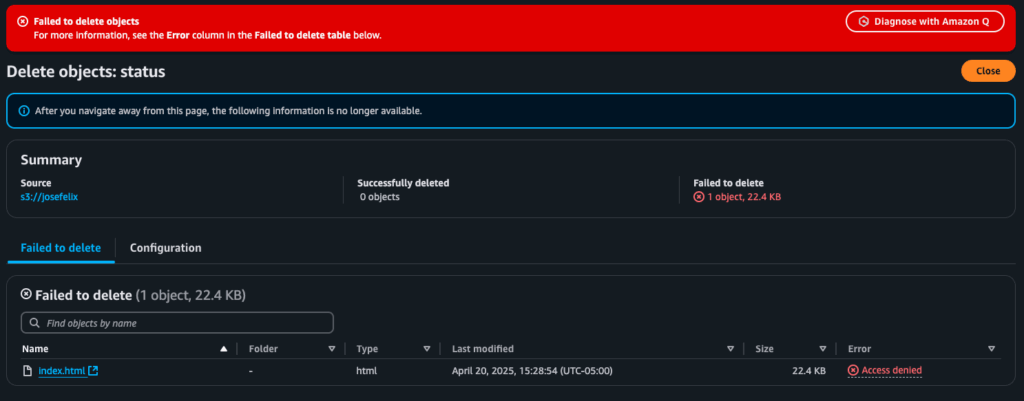The width and height of the screenshot is (1024, 401).
Task: Click the Amazon Q icon in button
Action: point(864,22)
